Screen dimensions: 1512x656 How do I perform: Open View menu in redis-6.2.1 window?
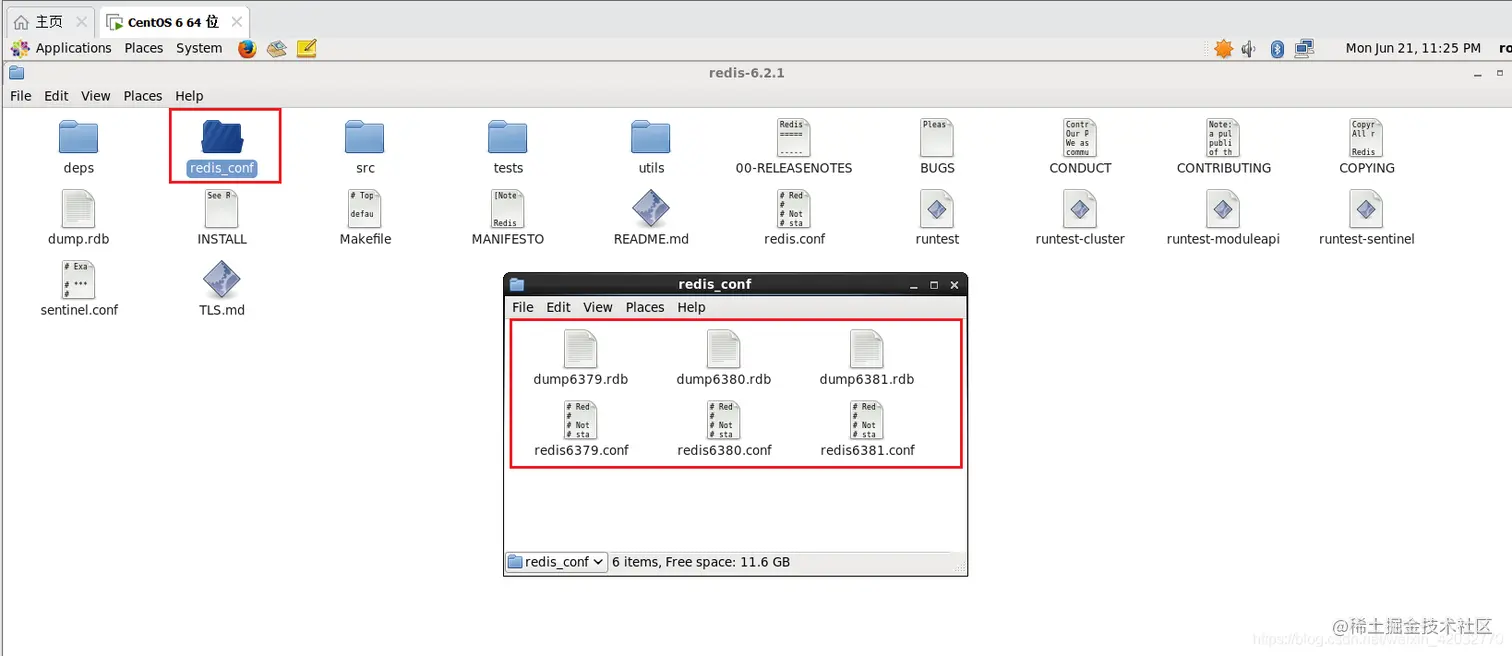(96, 96)
